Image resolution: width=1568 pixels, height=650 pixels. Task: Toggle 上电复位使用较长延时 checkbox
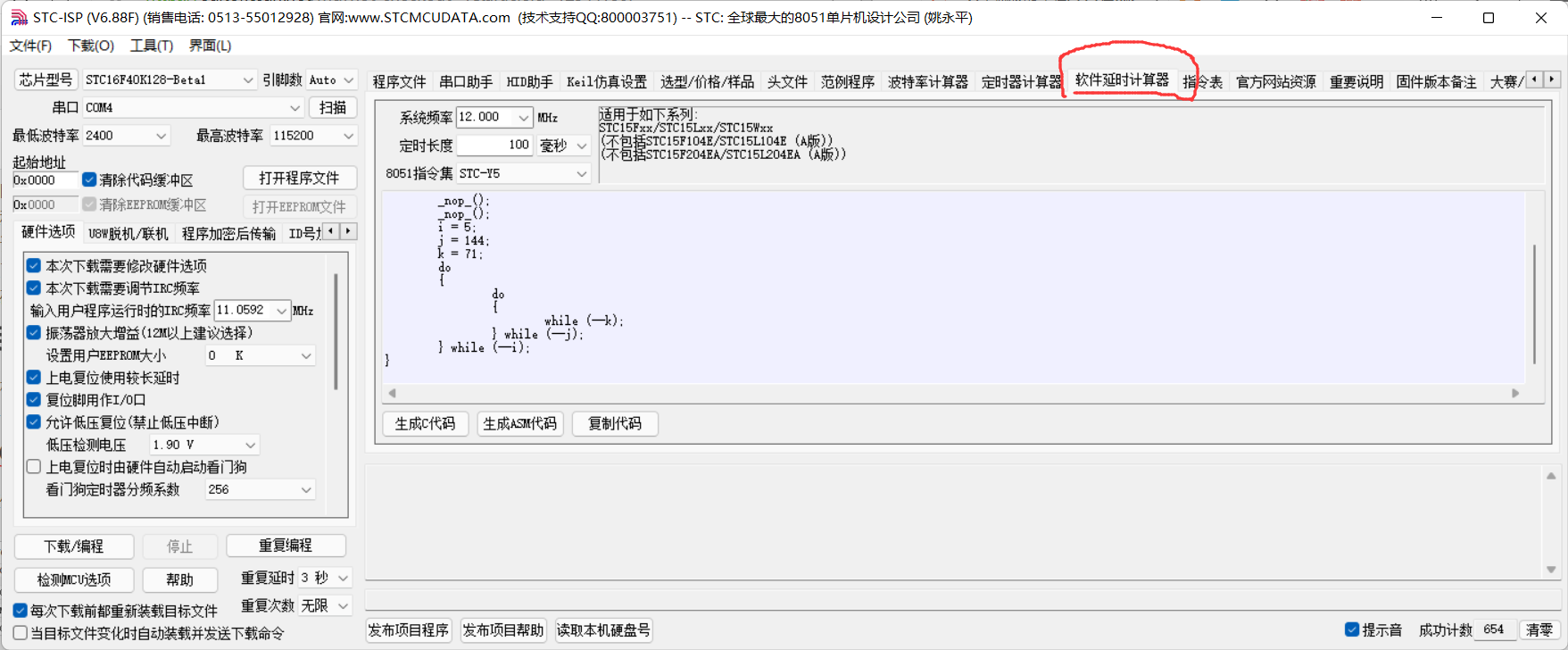[x=34, y=377]
